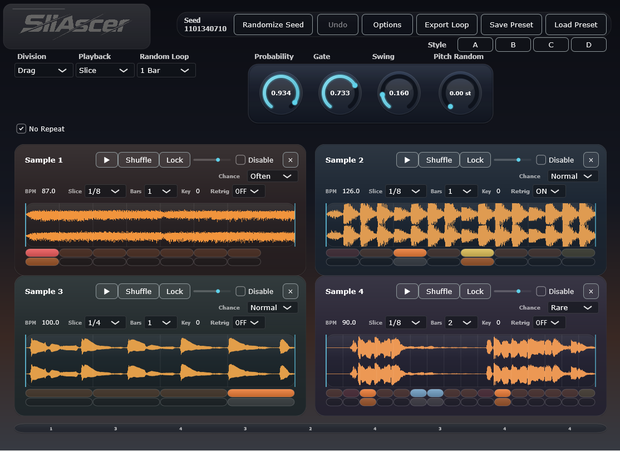620x451 pixels.
Task: Expand Sample 1 Chance dropdown set to Often
Action: coord(272,176)
